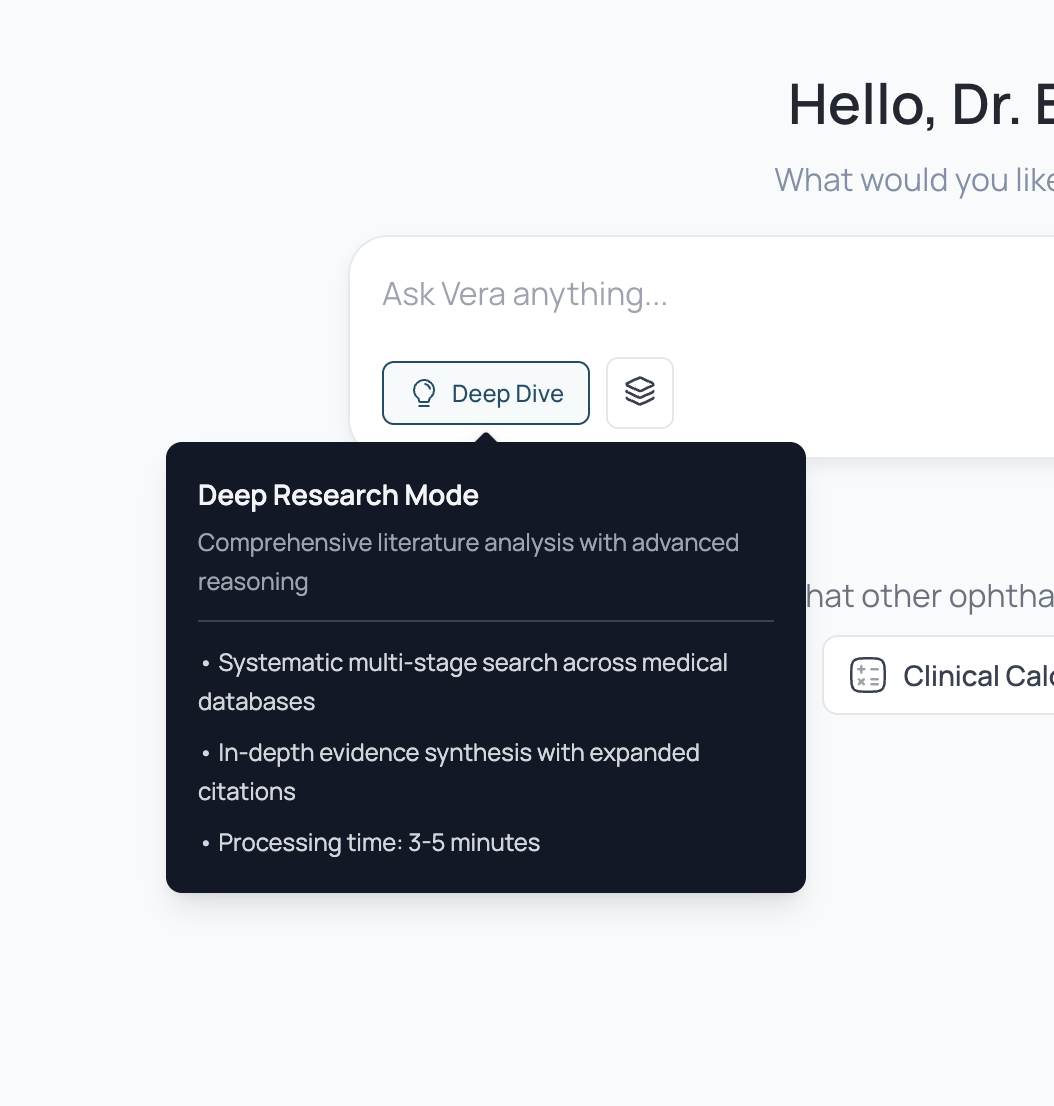Click the divider line inside the tooltip
Viewport: 1054px width, 1106px height.
pyautogui.click(x=486, y=621)
